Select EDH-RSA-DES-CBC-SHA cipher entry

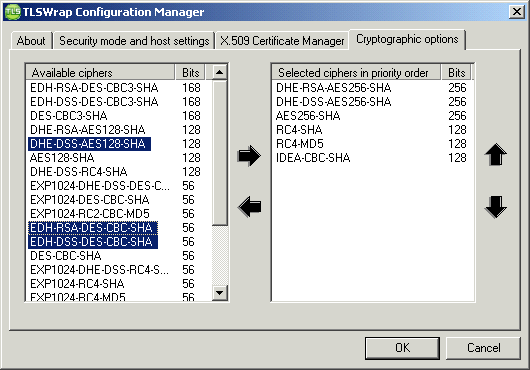[93, 228]
